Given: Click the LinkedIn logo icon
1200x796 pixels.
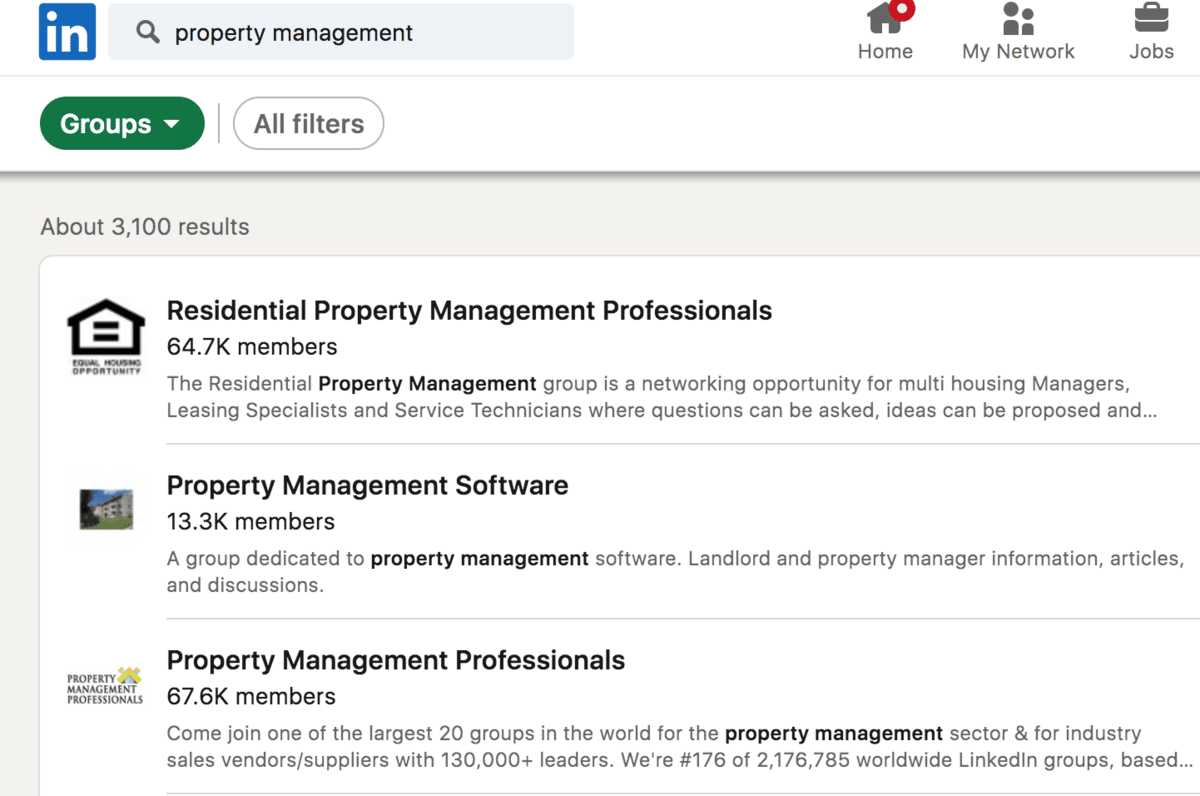Looking at the screenshot, I should (67, 32).
